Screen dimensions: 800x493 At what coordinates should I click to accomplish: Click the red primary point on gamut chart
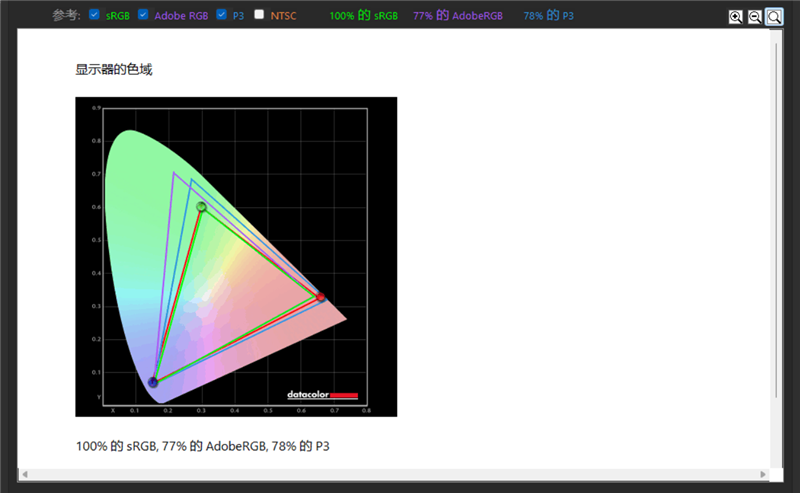[x=320, y=297]
